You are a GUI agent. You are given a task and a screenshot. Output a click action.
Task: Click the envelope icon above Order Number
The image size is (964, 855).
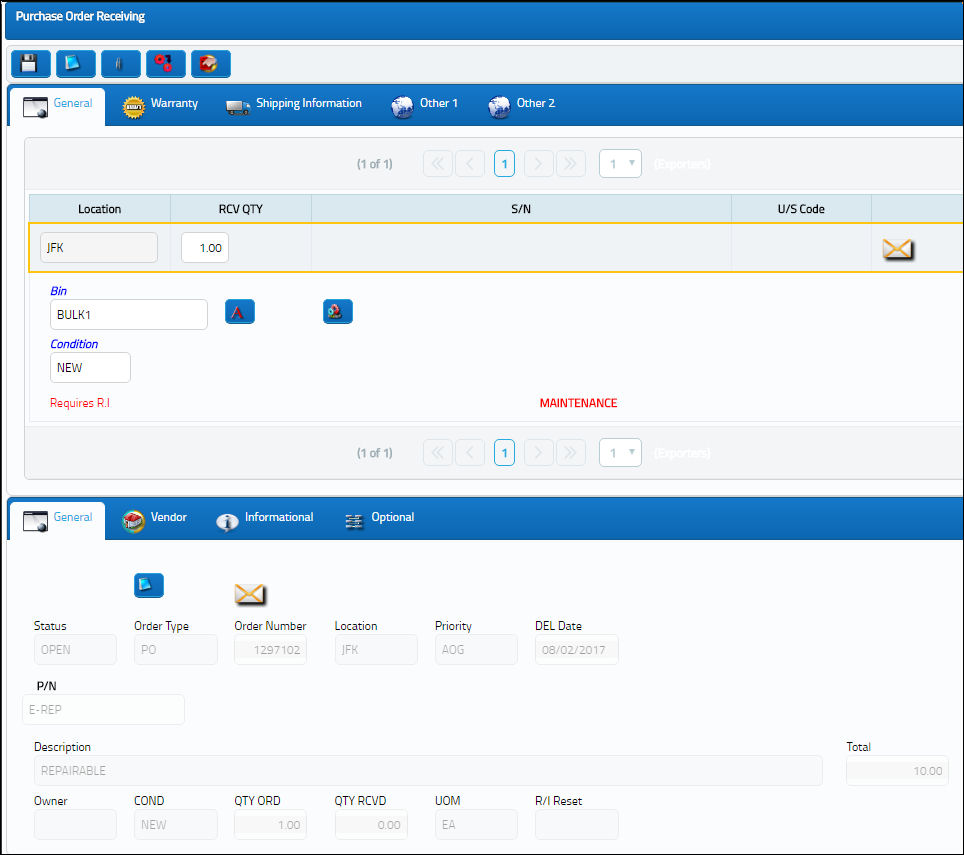[x=250, y=594]
